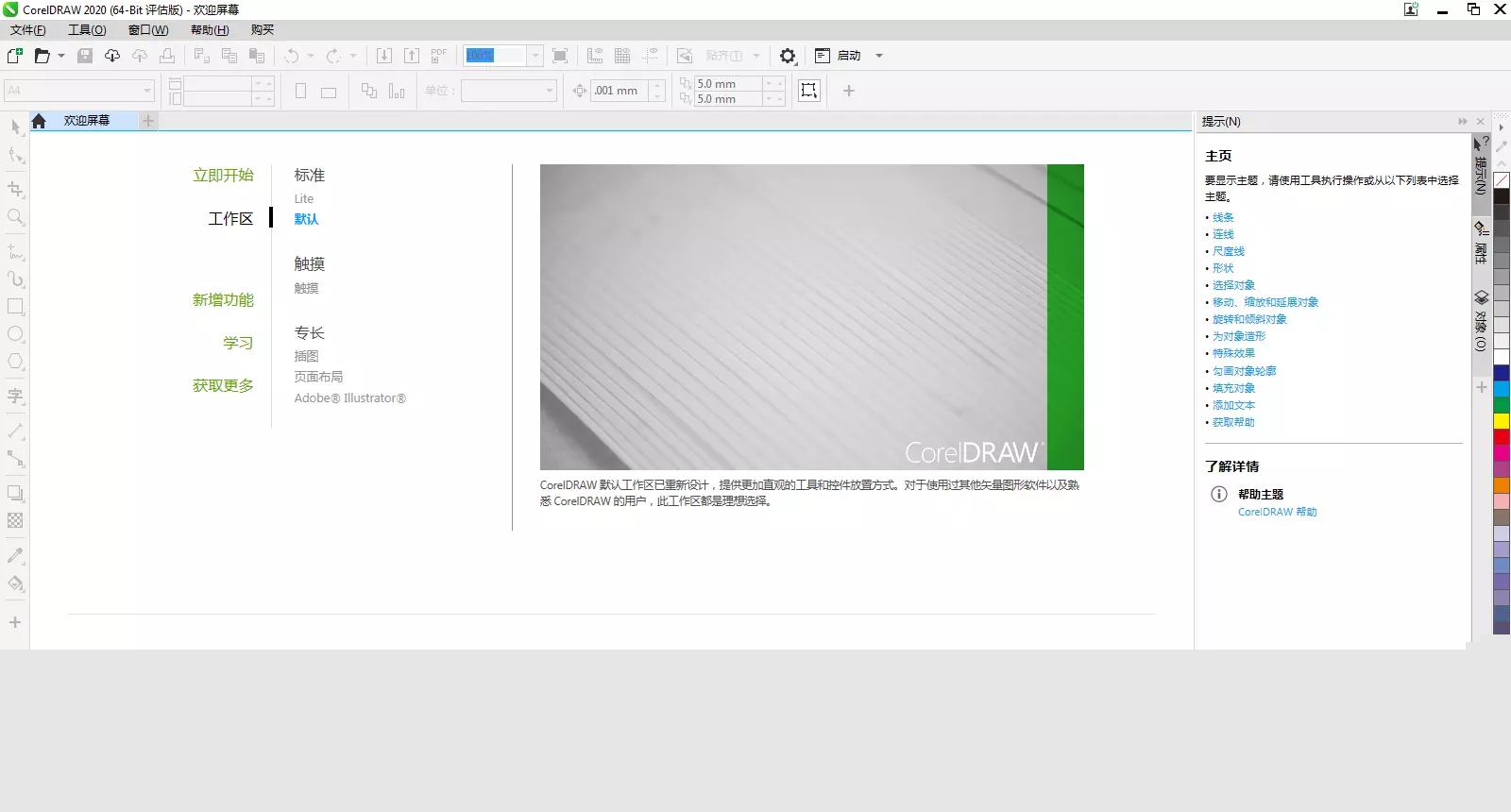1511x812 pixels.
Task: Select the Text tool
Action: (15, 396)
